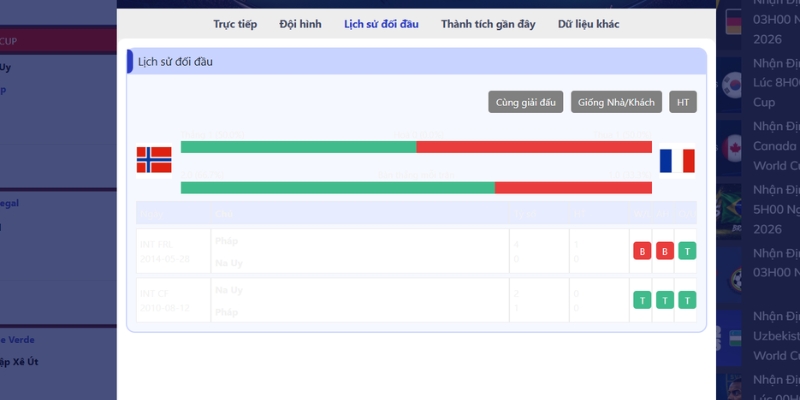Click the green O/U badge in 2010-08-12 row

(687, 300)
